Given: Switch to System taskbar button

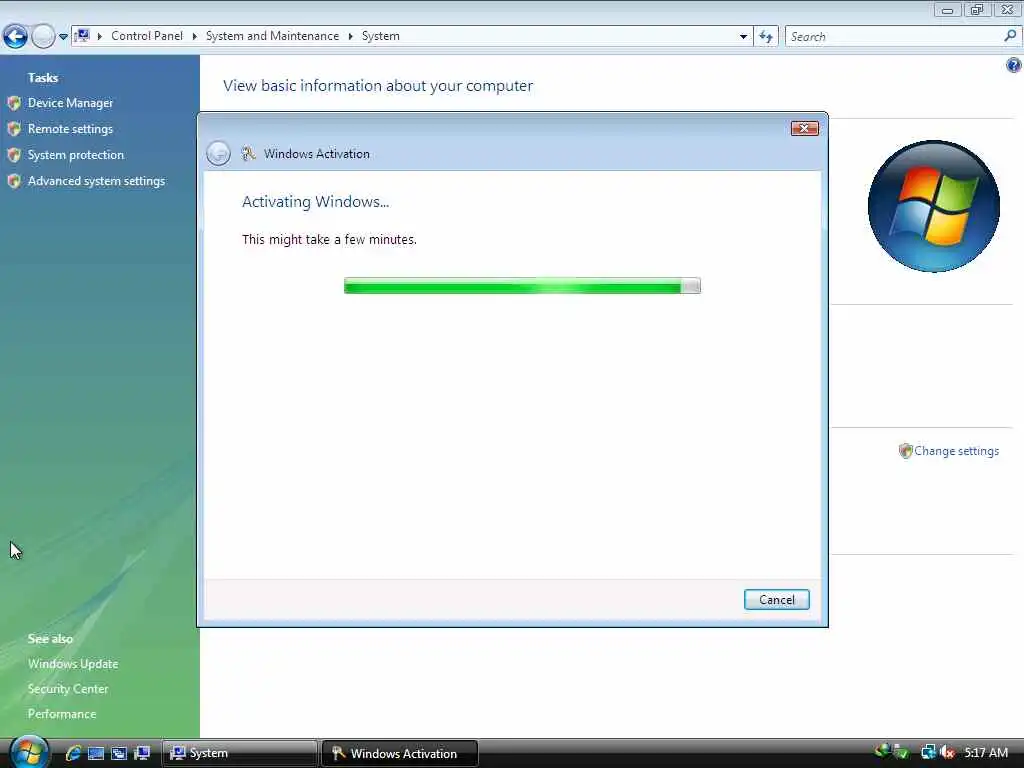Looking at the screenshot, I should 239,753.
